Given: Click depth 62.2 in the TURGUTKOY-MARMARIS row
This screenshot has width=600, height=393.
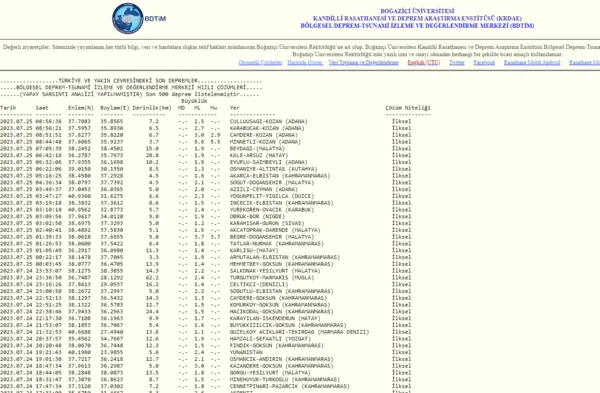Looking at the screenshot, I should pyautogui.click(x=152, y=278).
